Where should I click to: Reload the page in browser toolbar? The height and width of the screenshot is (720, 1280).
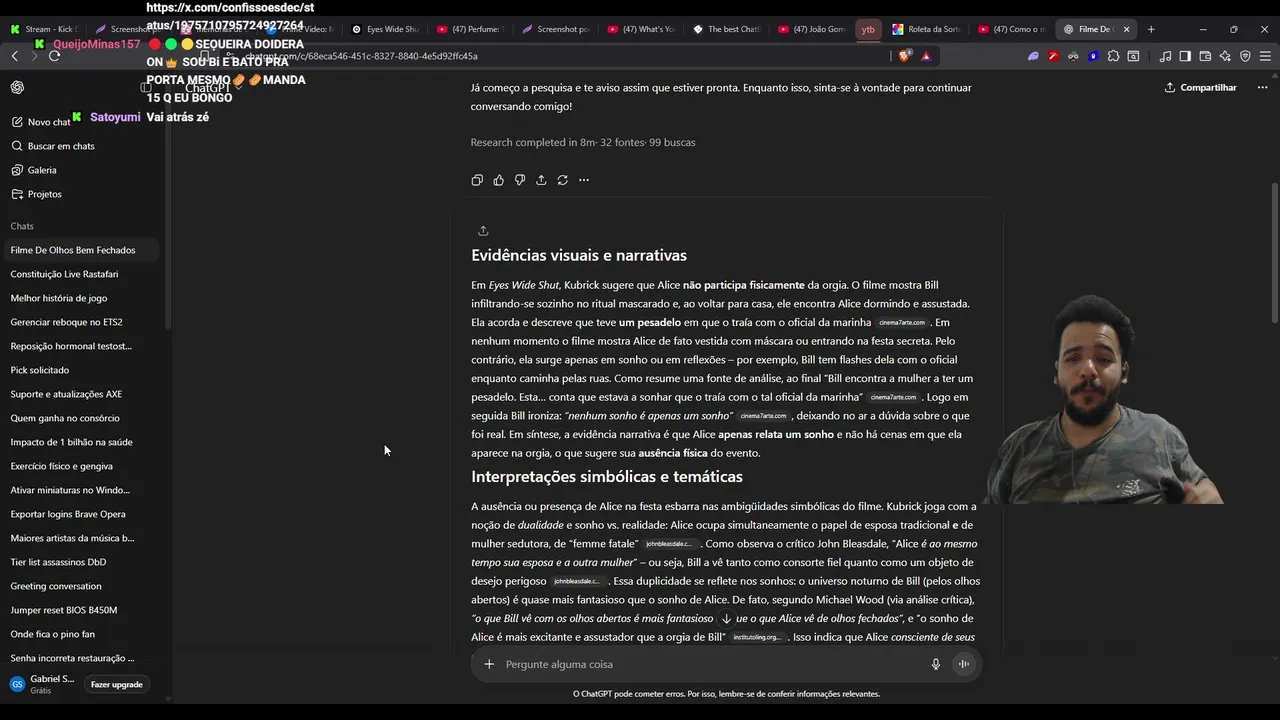pos(54,56)
